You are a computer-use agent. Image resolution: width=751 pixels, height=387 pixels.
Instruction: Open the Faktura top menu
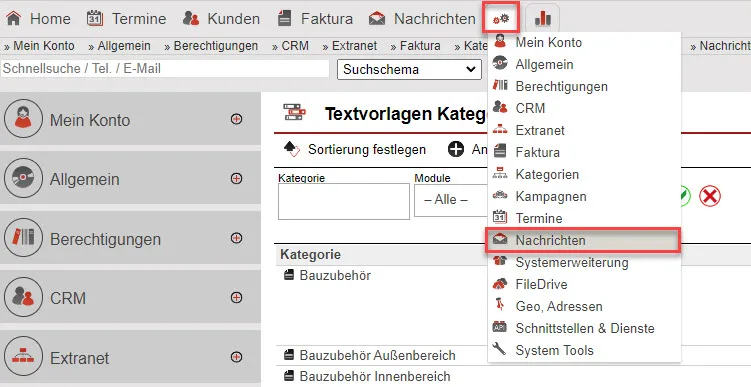[315, 19]
